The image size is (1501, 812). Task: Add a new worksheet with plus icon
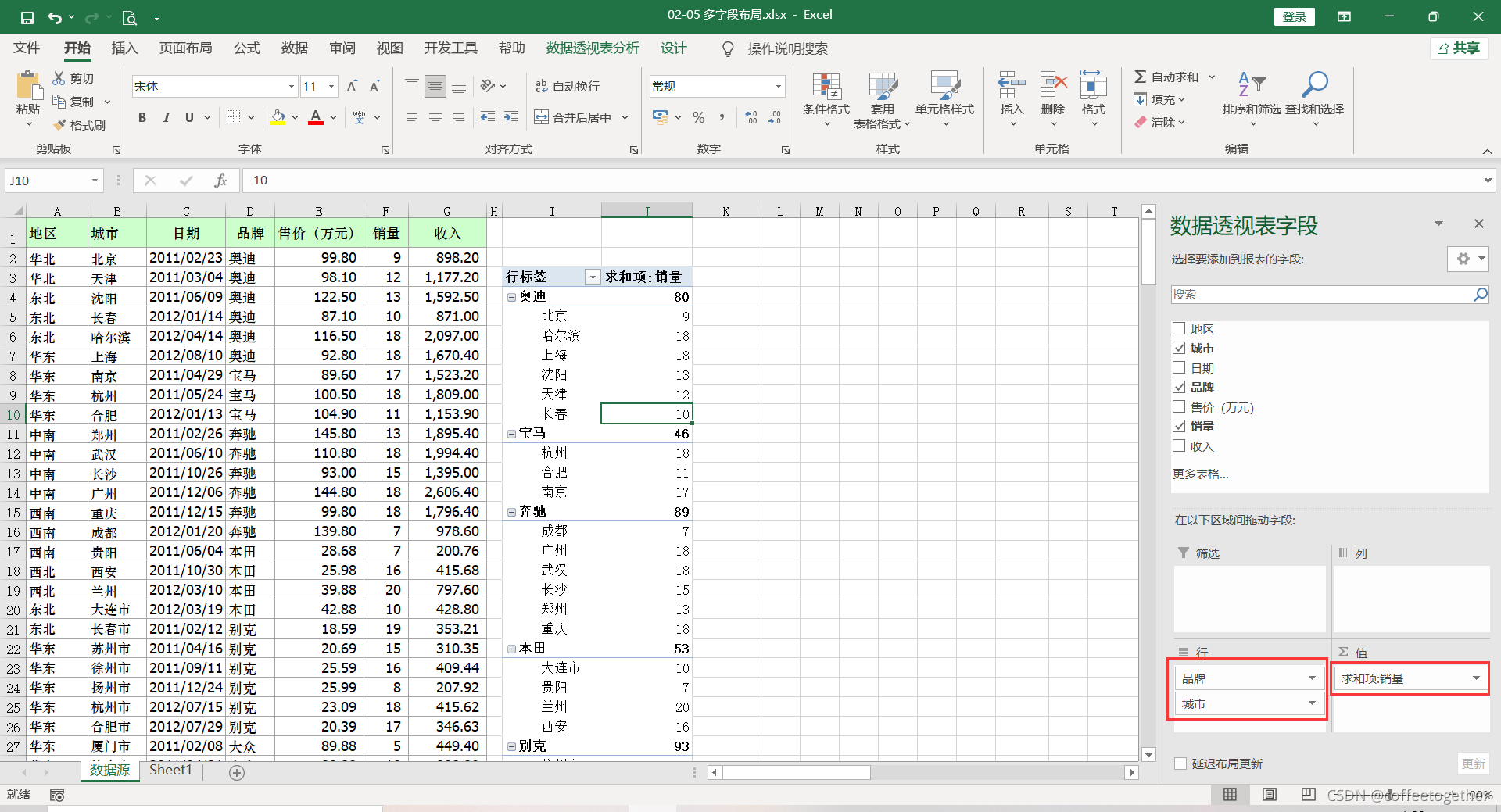(x=237, y=772)
